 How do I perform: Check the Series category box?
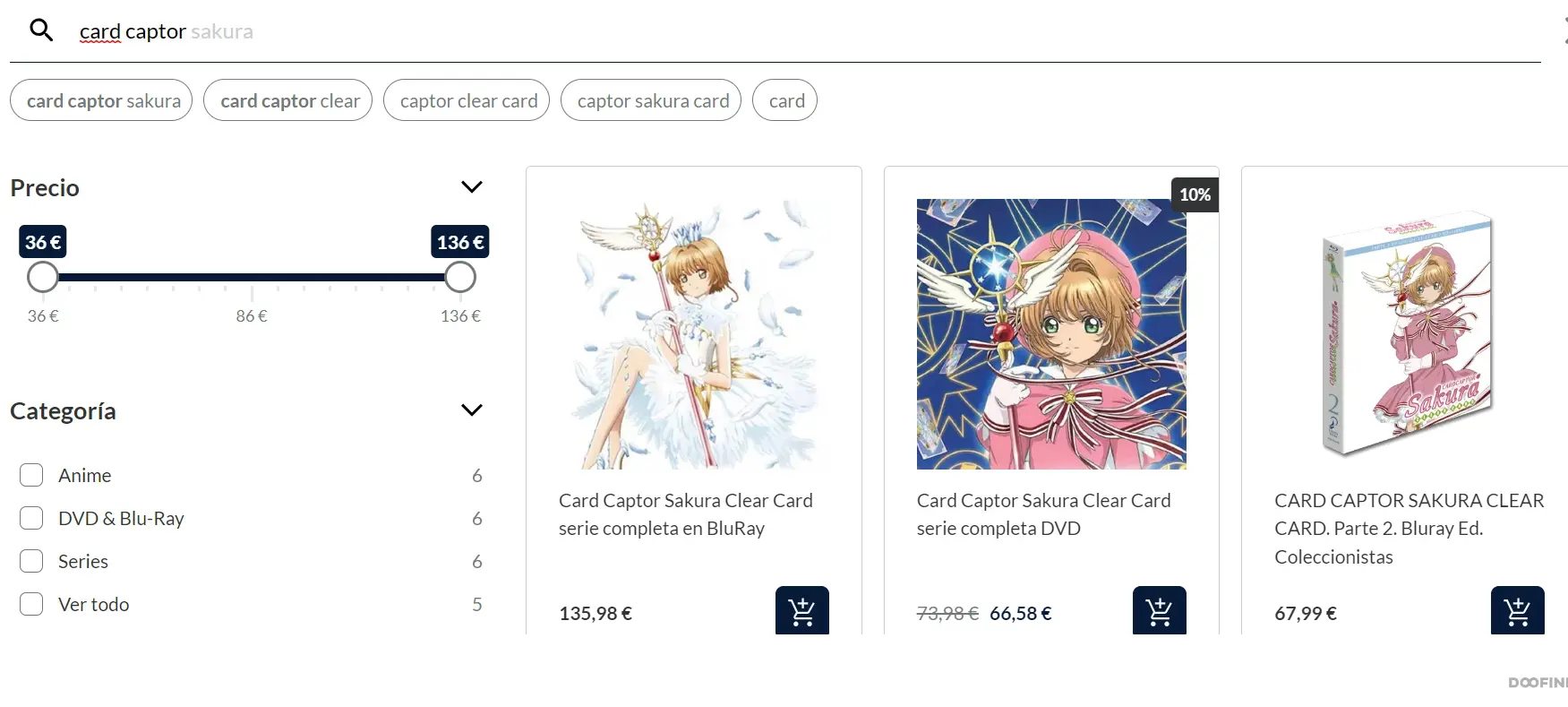31,561
